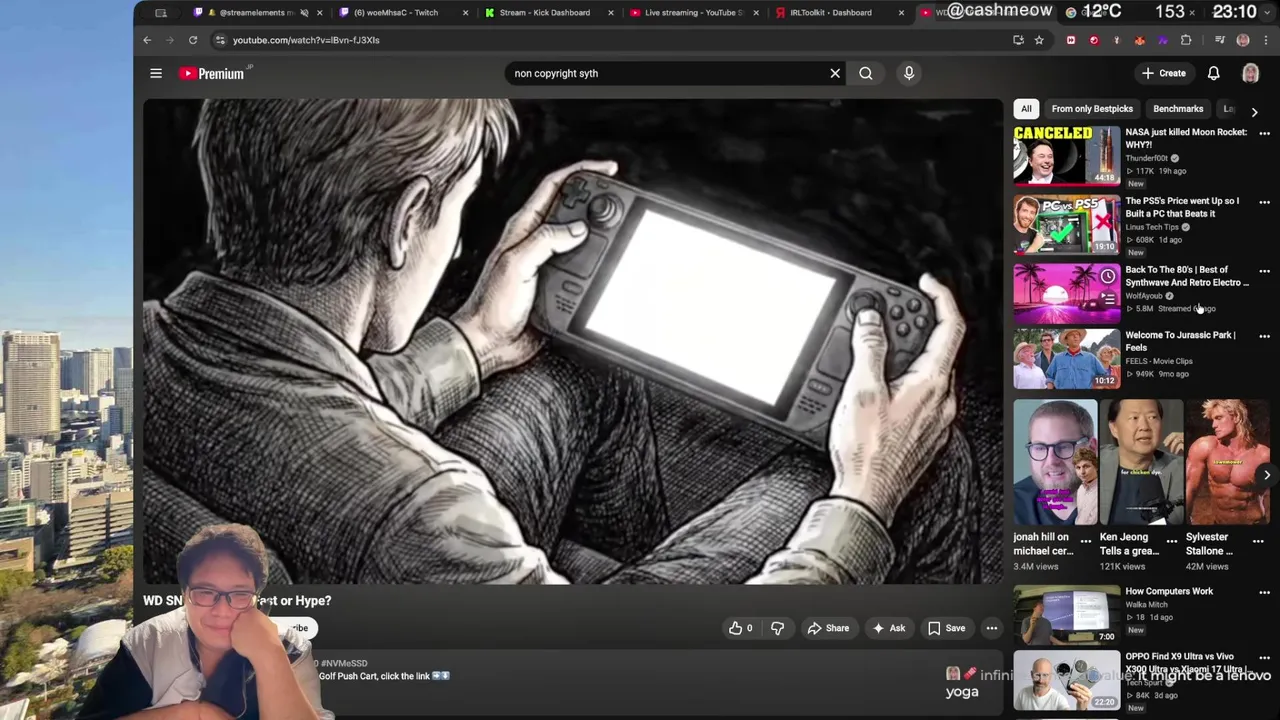This screenshot has height=720, width=1280.
Task: Open options for Welcome To Jurassic Park video
Action: coord(1264,336)
